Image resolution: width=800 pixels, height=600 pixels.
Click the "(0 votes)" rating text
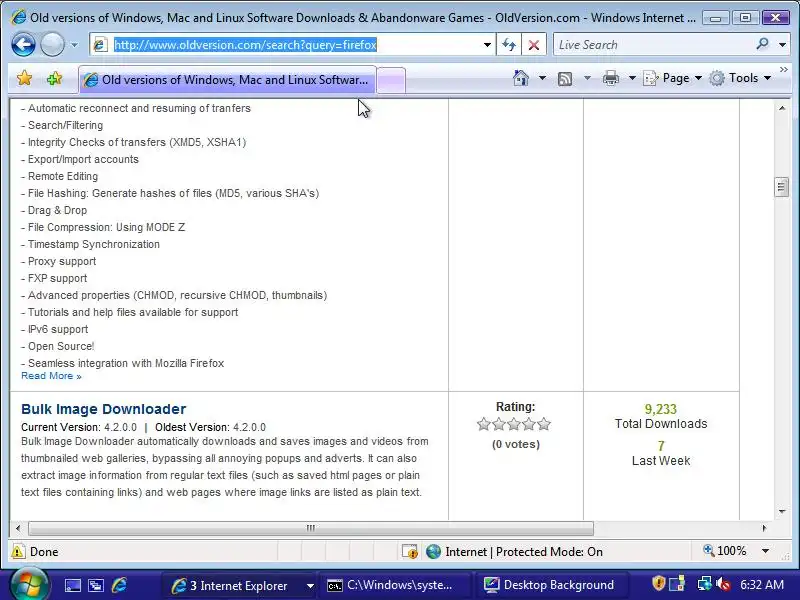click(x=516, y=444)
